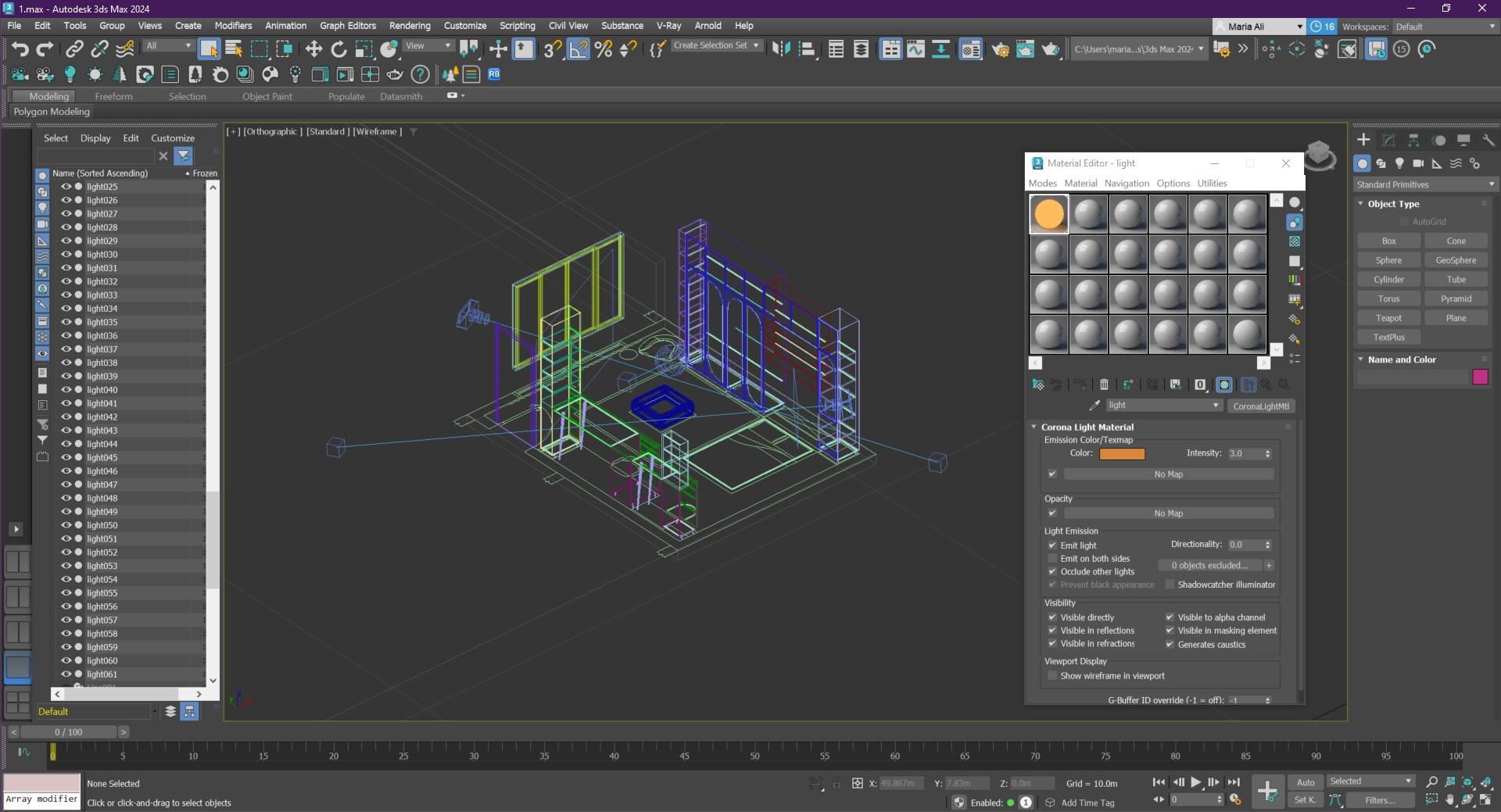Open the View reference coordinate dropdown
This screenshot has height=812, width=1501.
(428, 45)
